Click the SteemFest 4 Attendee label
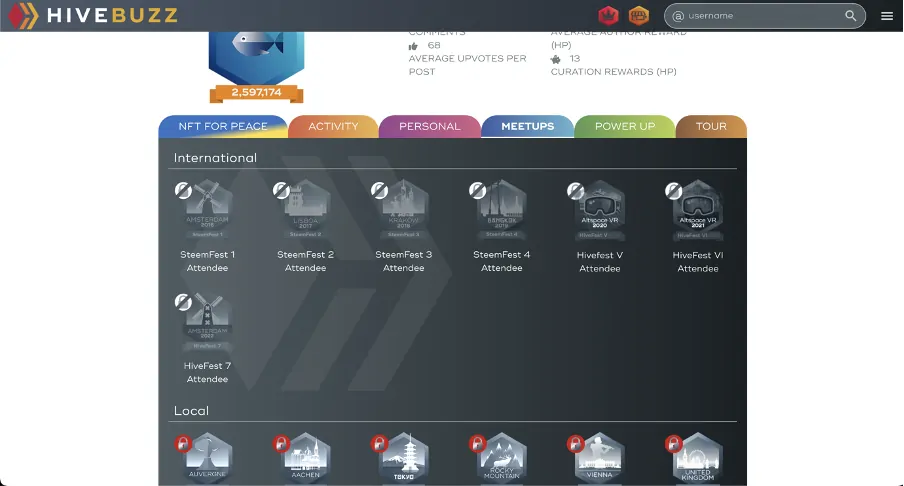The image size is (904, 486). coord(502,261)
